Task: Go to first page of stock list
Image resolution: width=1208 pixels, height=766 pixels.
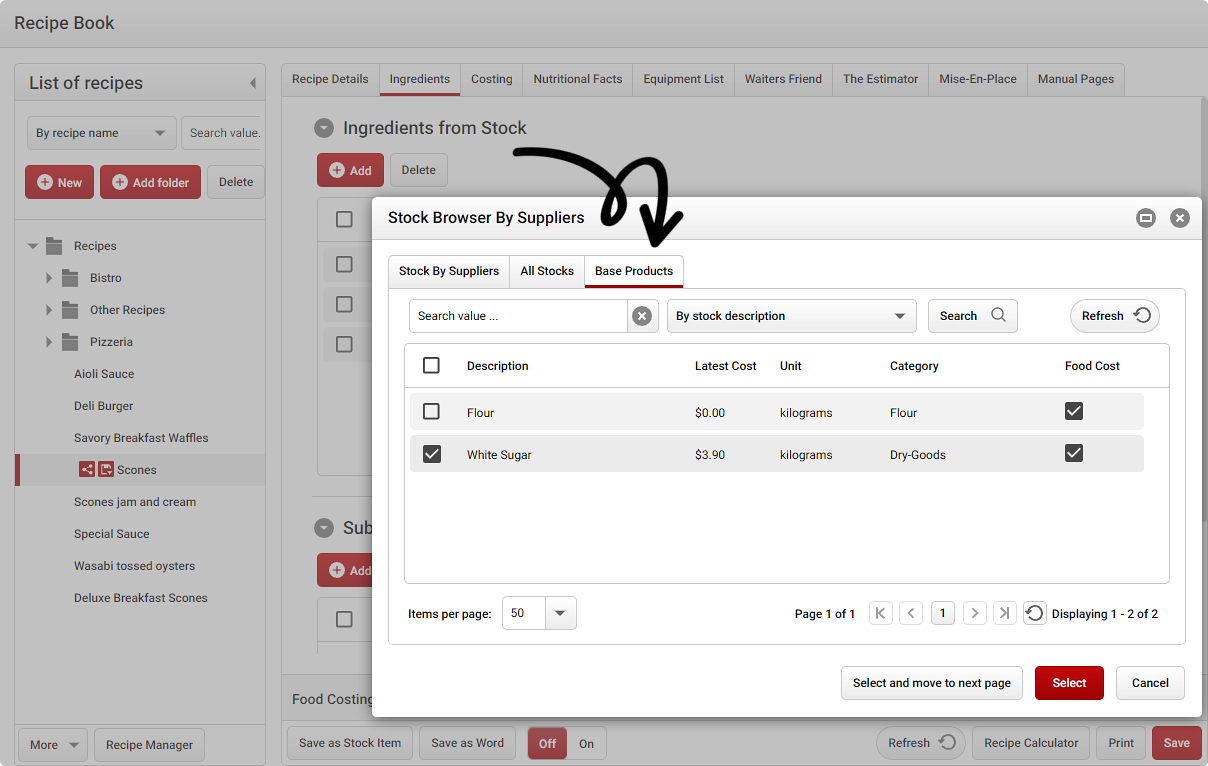Action: (880, 613)
